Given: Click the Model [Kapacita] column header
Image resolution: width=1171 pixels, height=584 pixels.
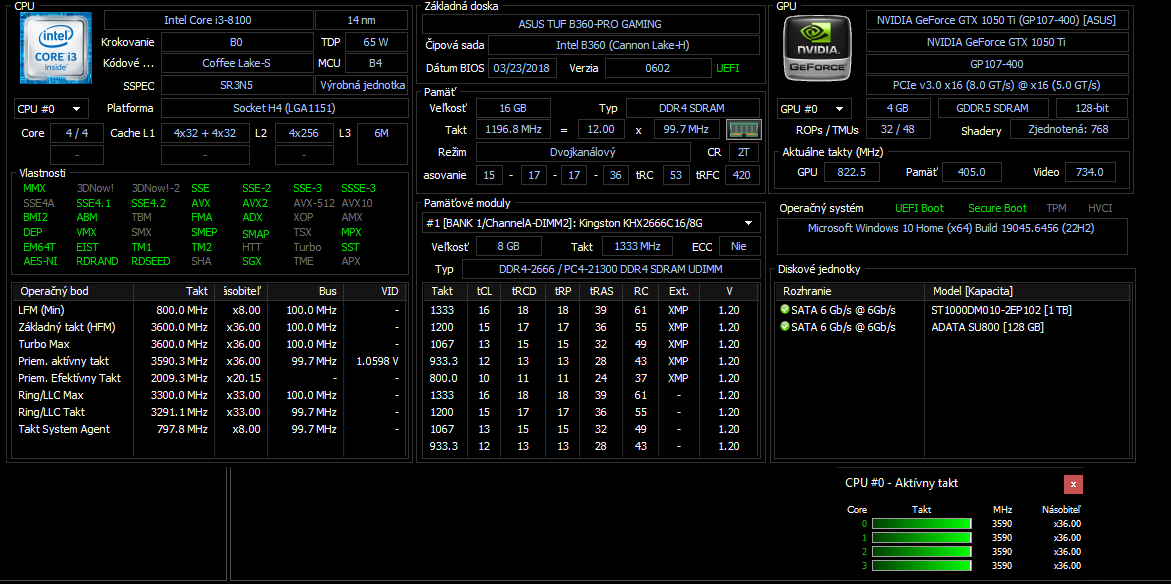Looking at the screenshot, I should tap(1027, 291).
